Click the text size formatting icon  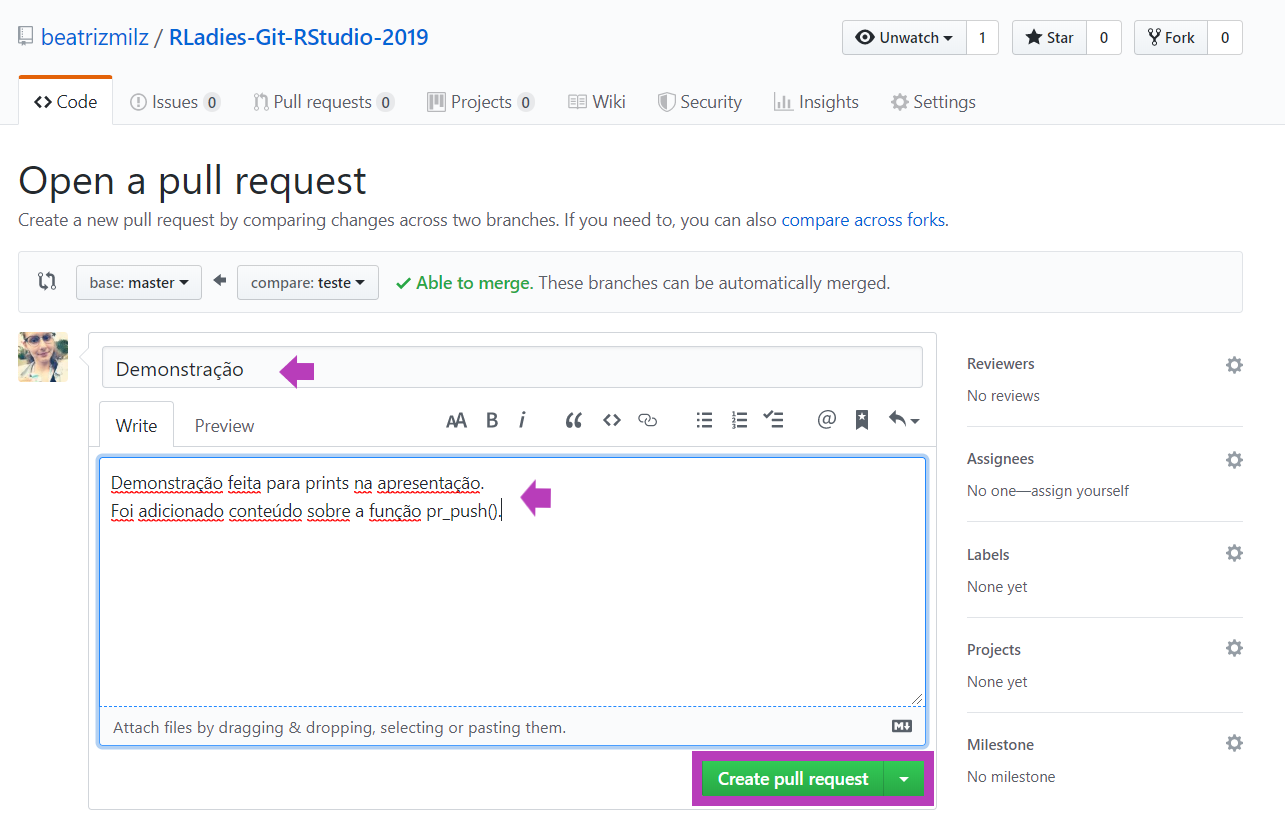pyautogui.click(x=456, y=421)
